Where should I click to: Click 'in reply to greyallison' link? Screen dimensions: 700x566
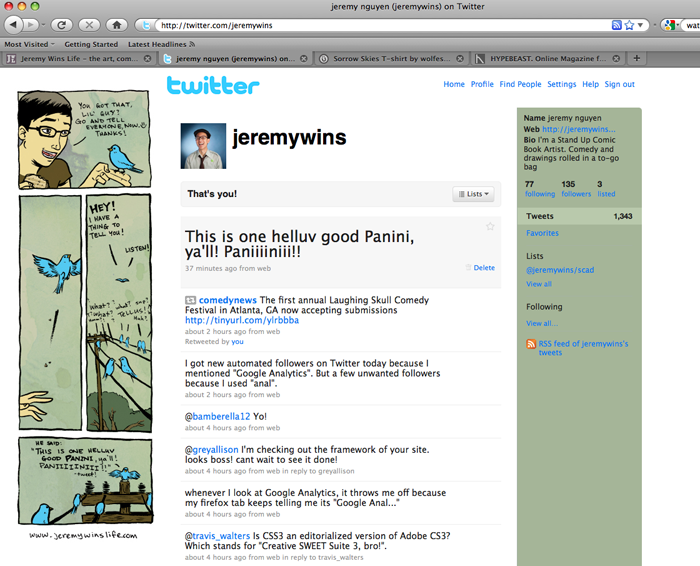tap(318, 471)
